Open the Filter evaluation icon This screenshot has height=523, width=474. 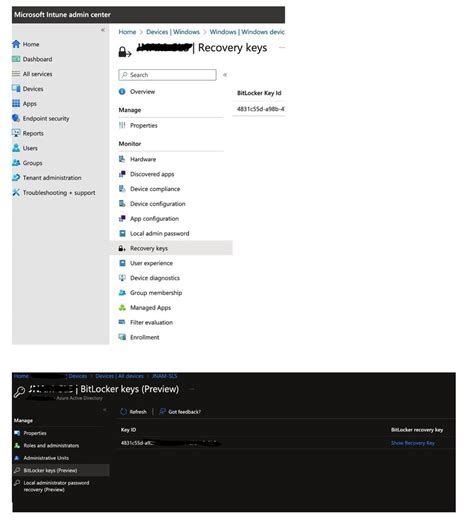[122, 322]
